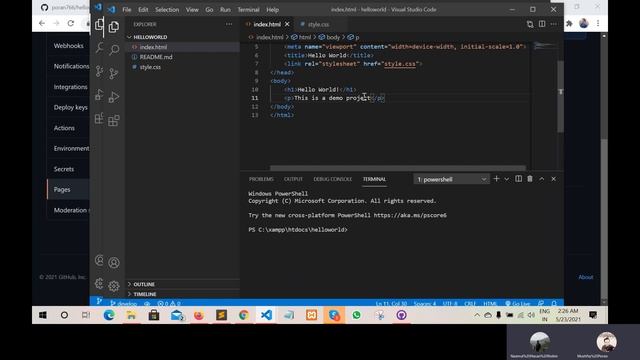Open the File menu

coord(127,9)
